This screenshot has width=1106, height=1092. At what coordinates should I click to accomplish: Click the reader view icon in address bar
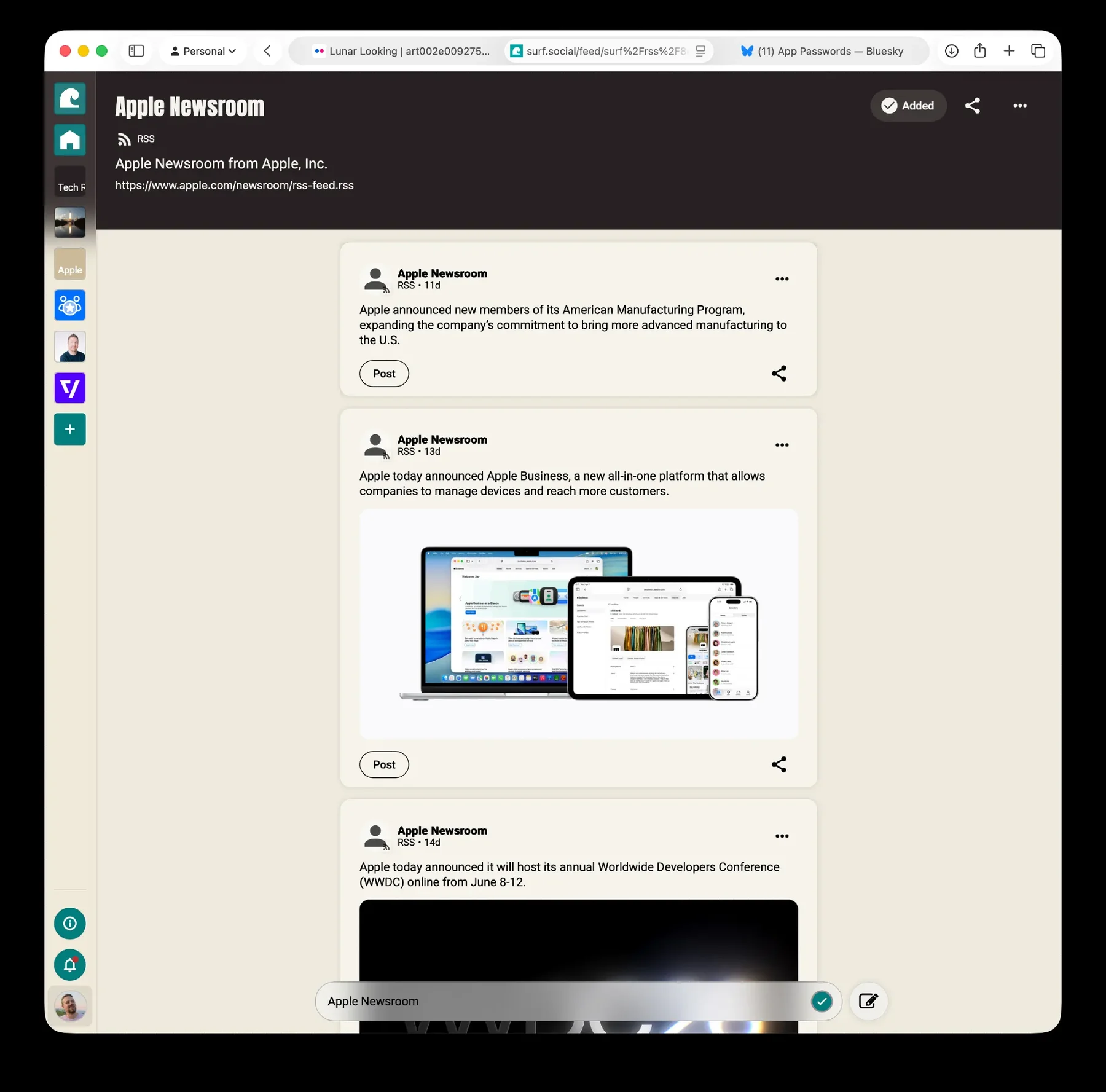[x=700, y=51]
